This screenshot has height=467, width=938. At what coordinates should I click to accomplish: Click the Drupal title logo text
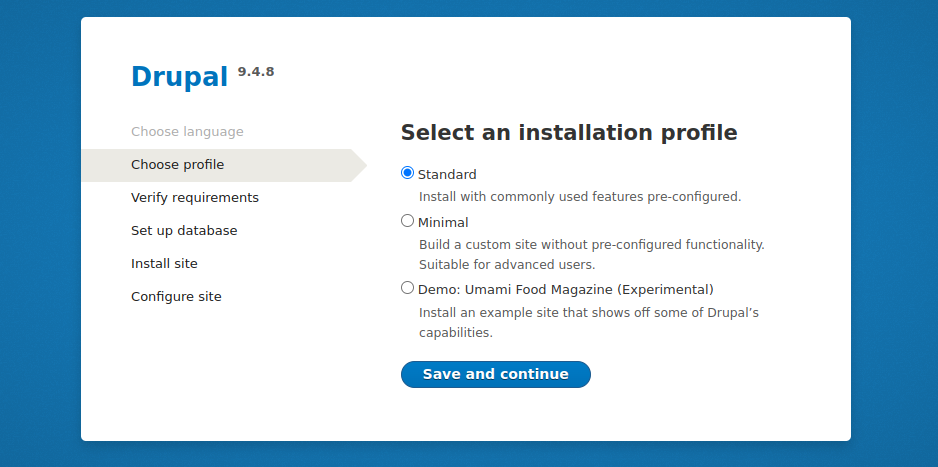click(x=179, y=77)
